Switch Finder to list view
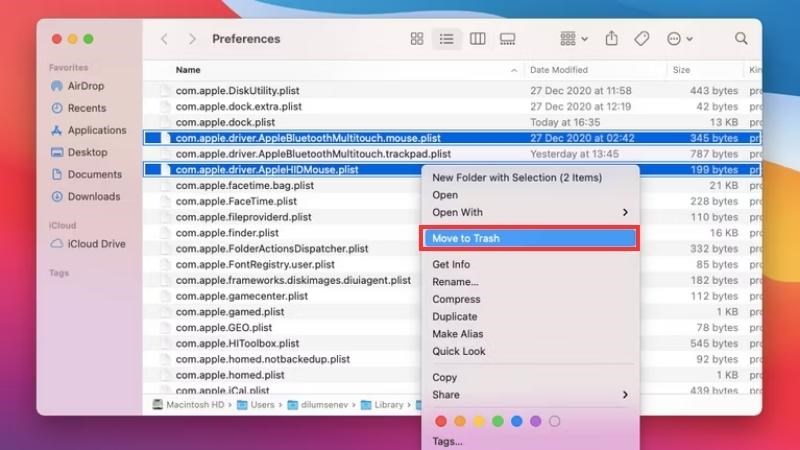This screenshot has height=450, width=800. [x=446, y=39]
